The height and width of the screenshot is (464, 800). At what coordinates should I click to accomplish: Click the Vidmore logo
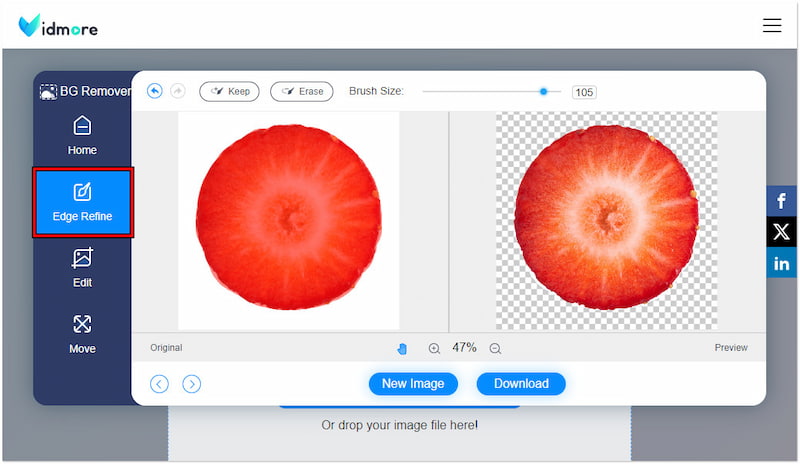58,25
